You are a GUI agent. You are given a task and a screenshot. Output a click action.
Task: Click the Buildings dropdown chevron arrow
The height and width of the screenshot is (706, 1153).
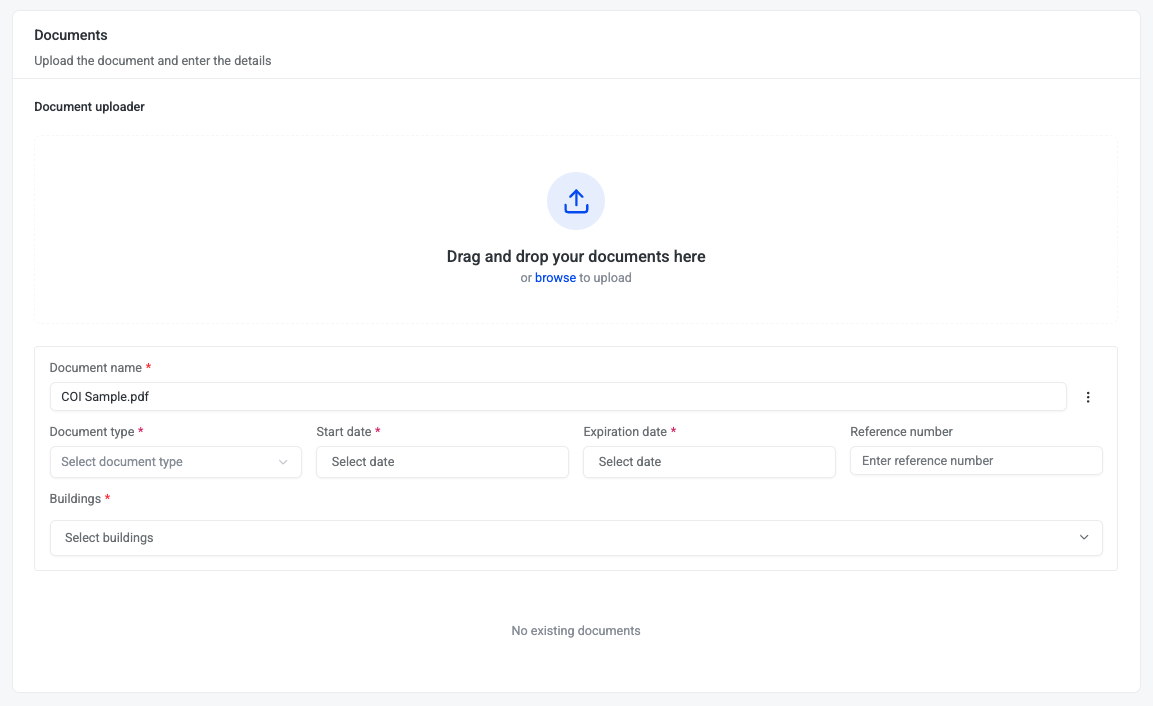coord(1084,538)
